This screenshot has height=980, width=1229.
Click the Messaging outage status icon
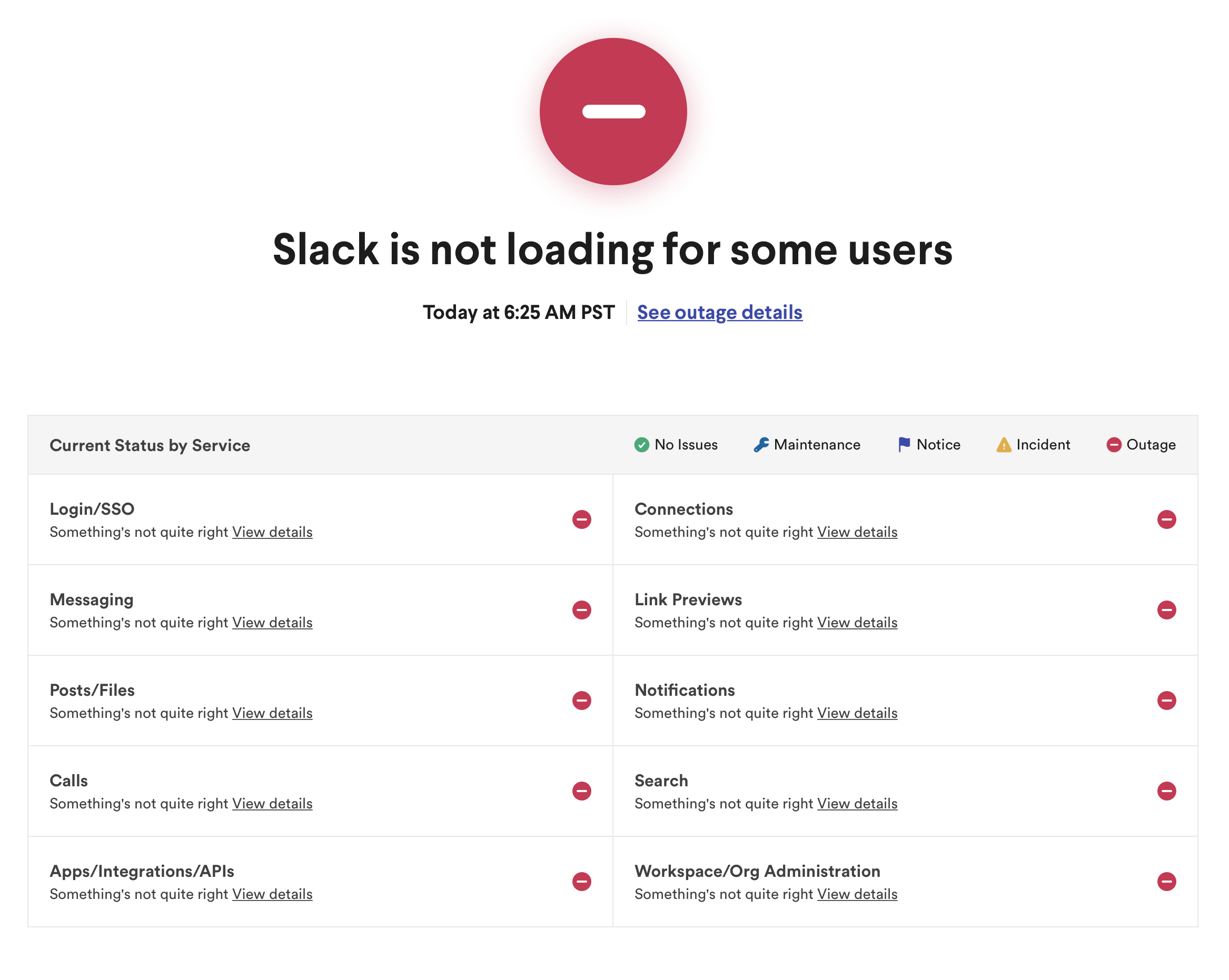point(581,609)
